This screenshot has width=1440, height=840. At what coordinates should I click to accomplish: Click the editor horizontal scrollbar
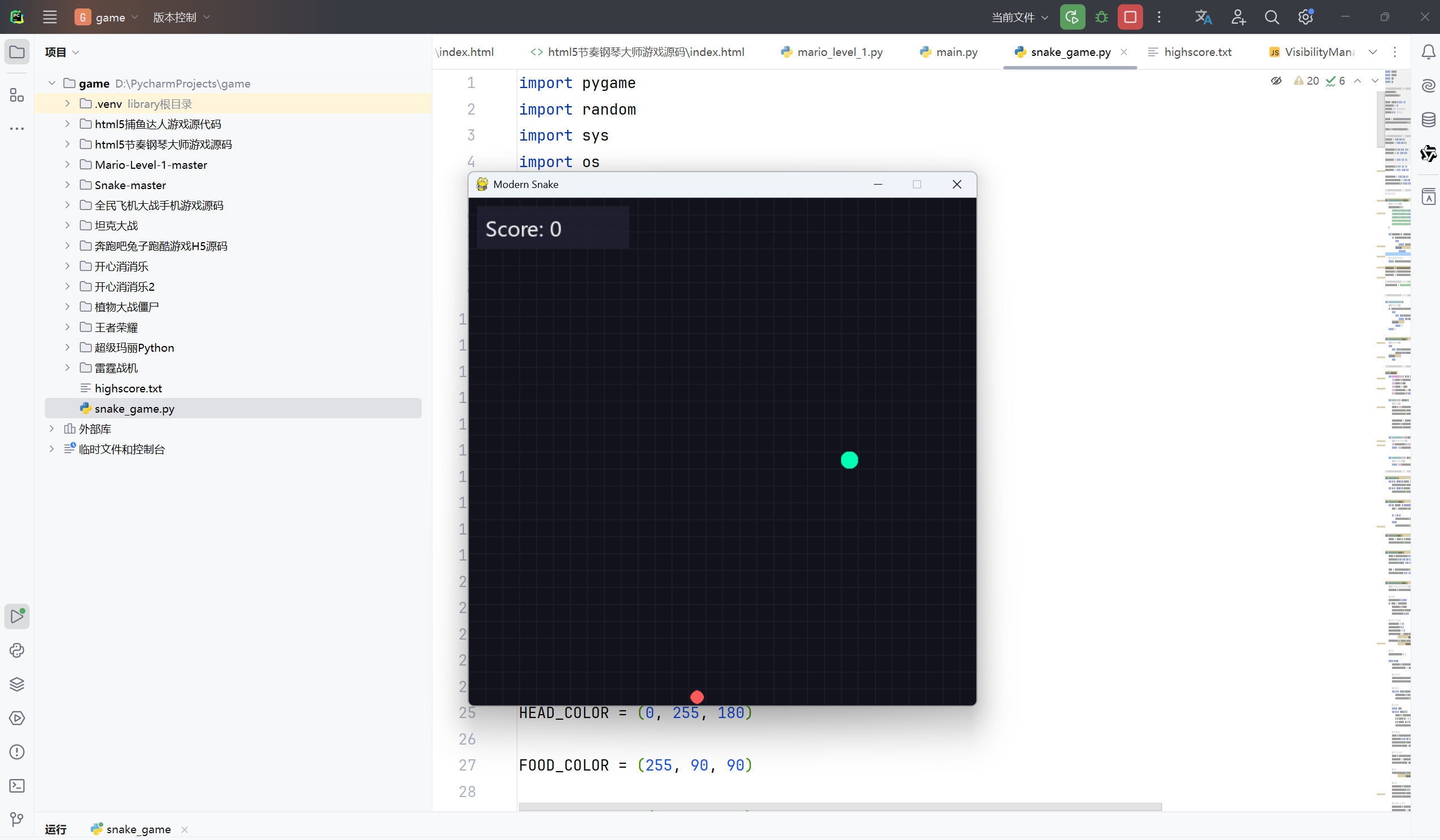tap(839, 807)
